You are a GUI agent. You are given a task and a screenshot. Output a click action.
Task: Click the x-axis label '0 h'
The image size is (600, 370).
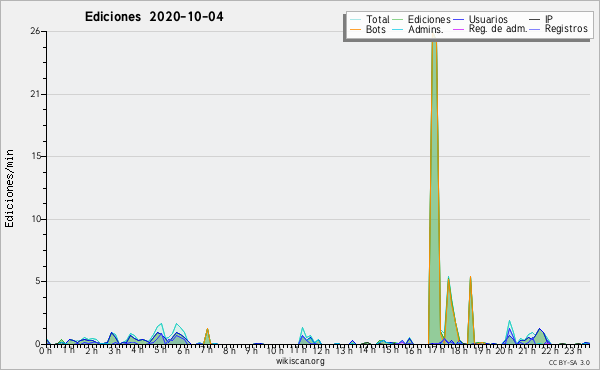pyautogui.click(x=46, y=351)
